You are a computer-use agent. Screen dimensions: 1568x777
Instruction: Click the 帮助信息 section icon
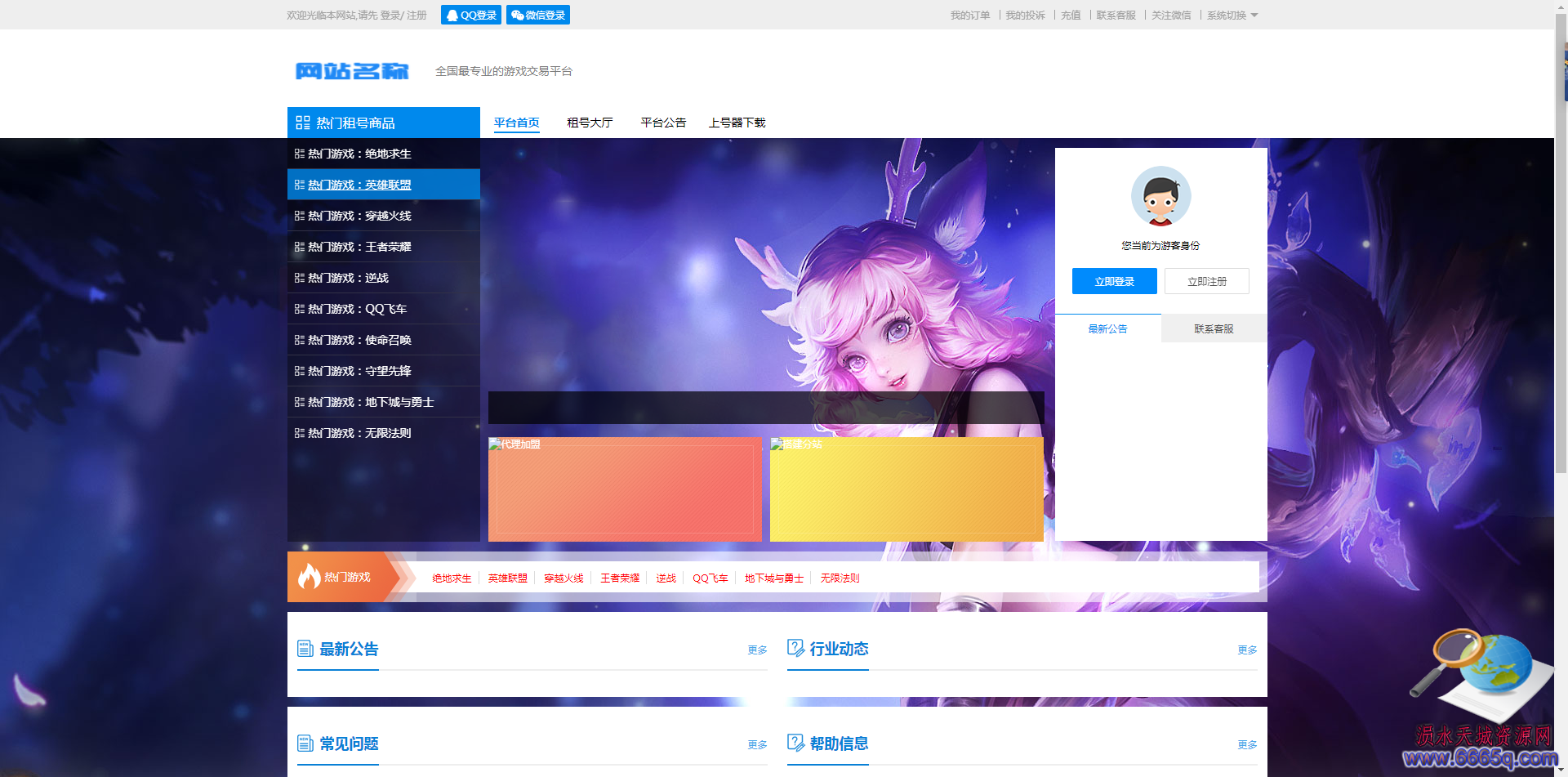[795, 743]
